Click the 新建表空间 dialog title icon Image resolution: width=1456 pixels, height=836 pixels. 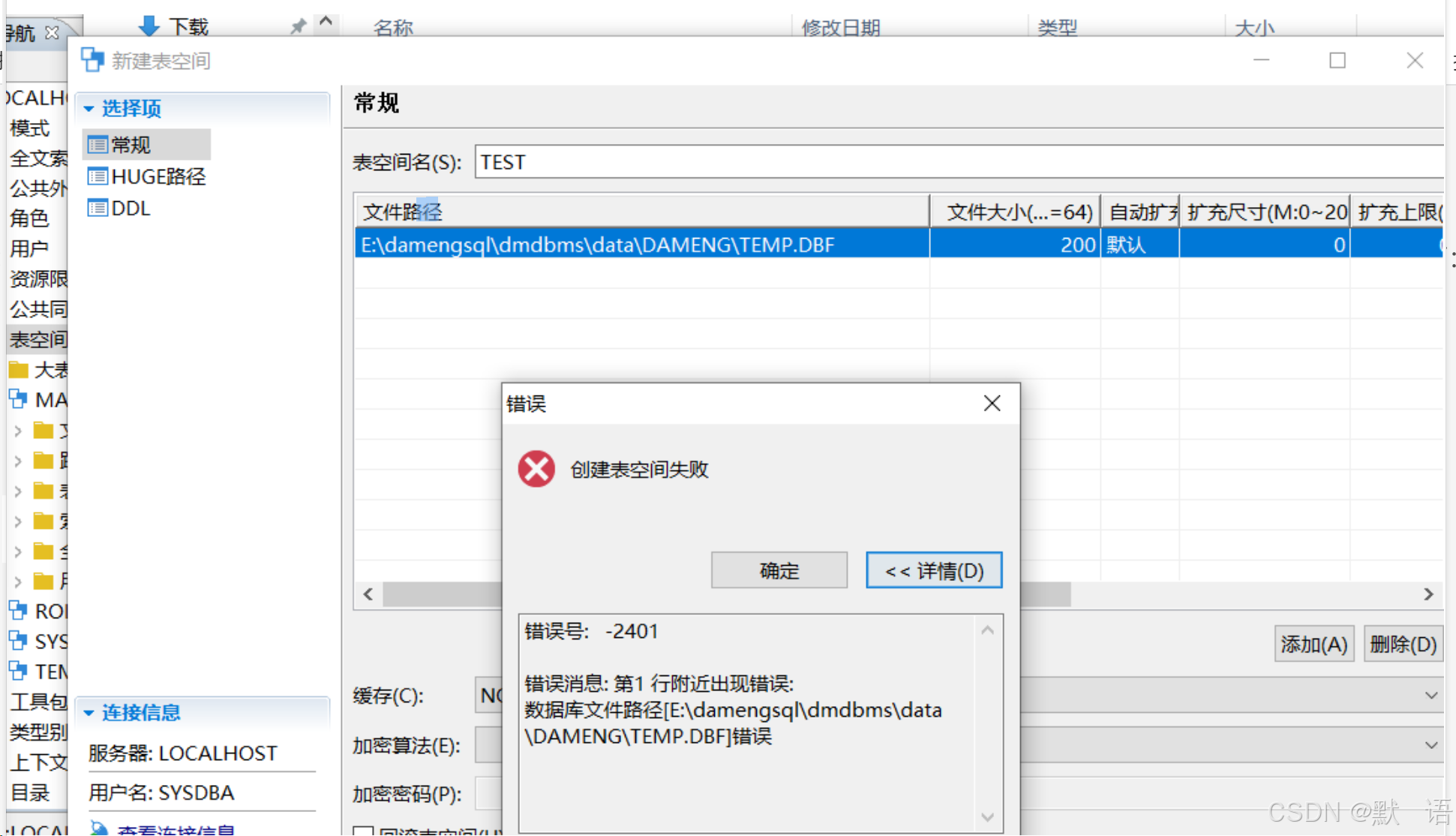point(92,59)
